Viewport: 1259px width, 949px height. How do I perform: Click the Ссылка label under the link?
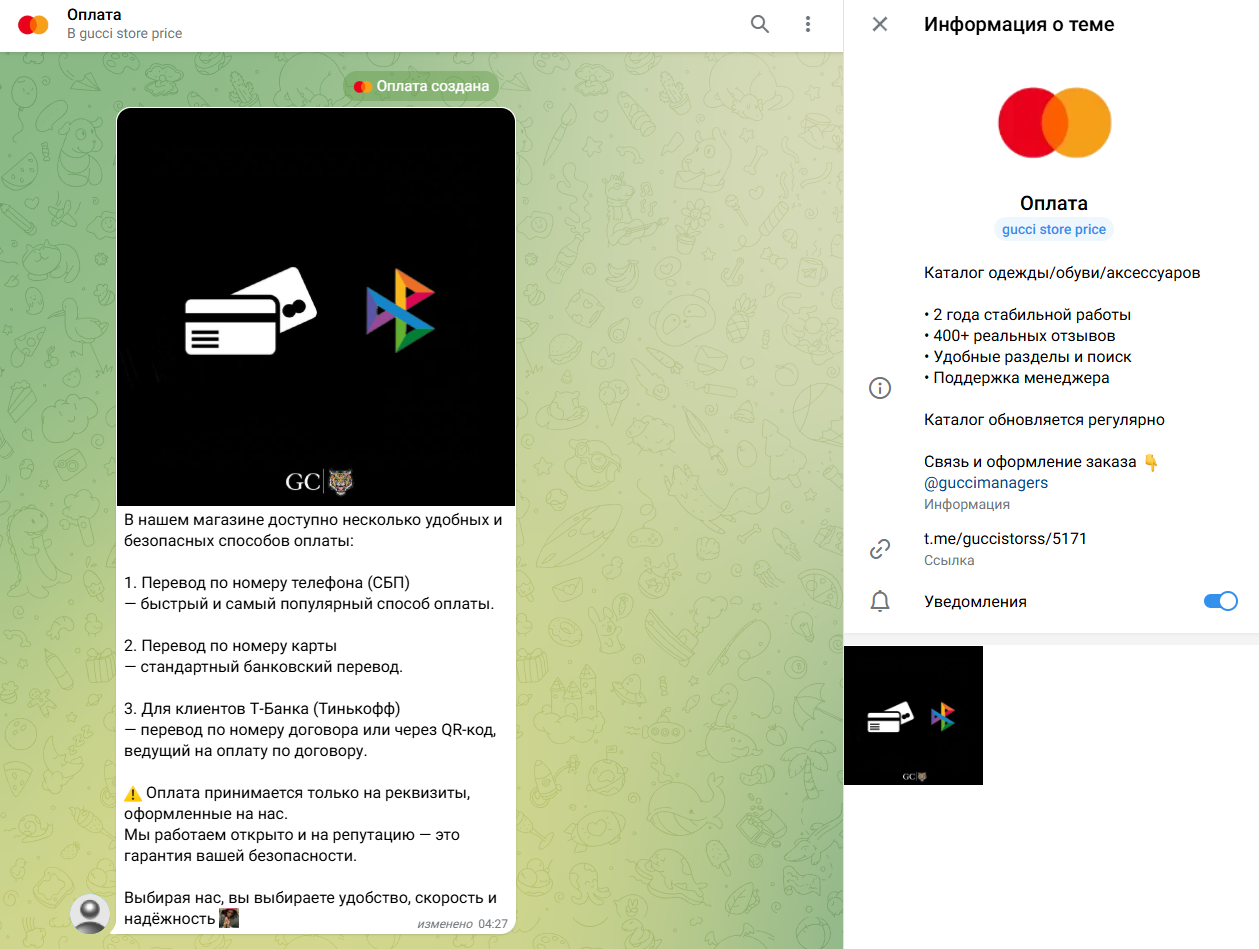tap(949, 561)
